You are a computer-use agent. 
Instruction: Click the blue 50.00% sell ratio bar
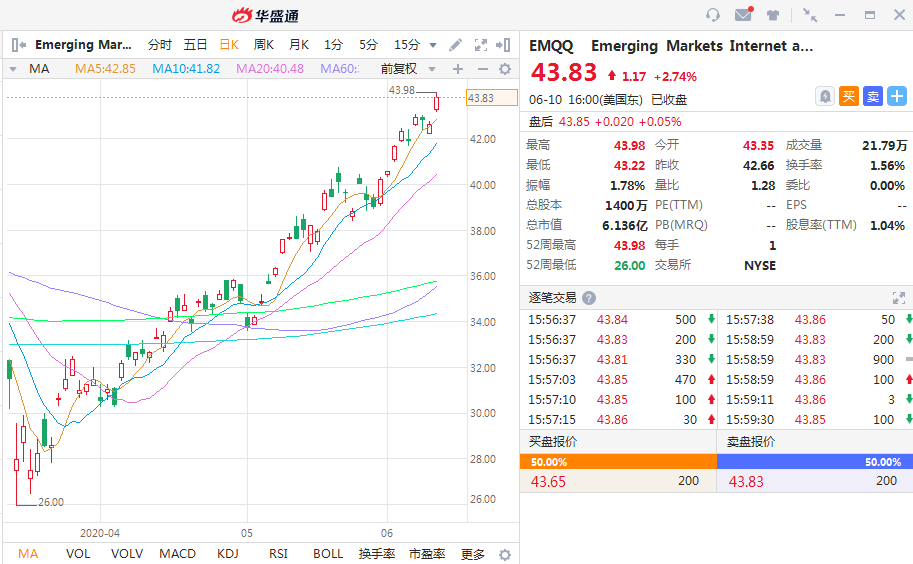(815, 462)
